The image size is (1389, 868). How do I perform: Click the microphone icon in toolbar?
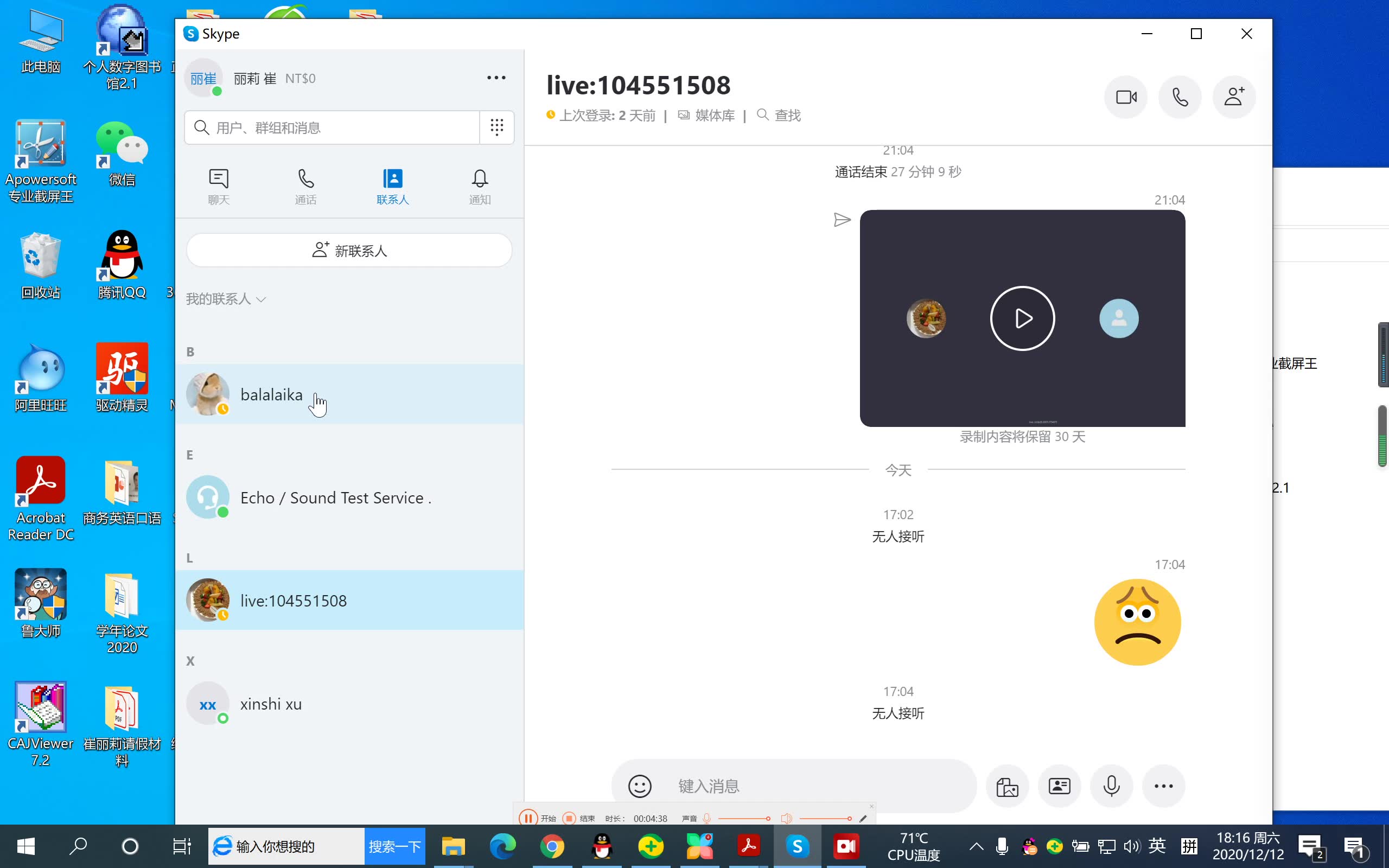(x=1111, y=785)
